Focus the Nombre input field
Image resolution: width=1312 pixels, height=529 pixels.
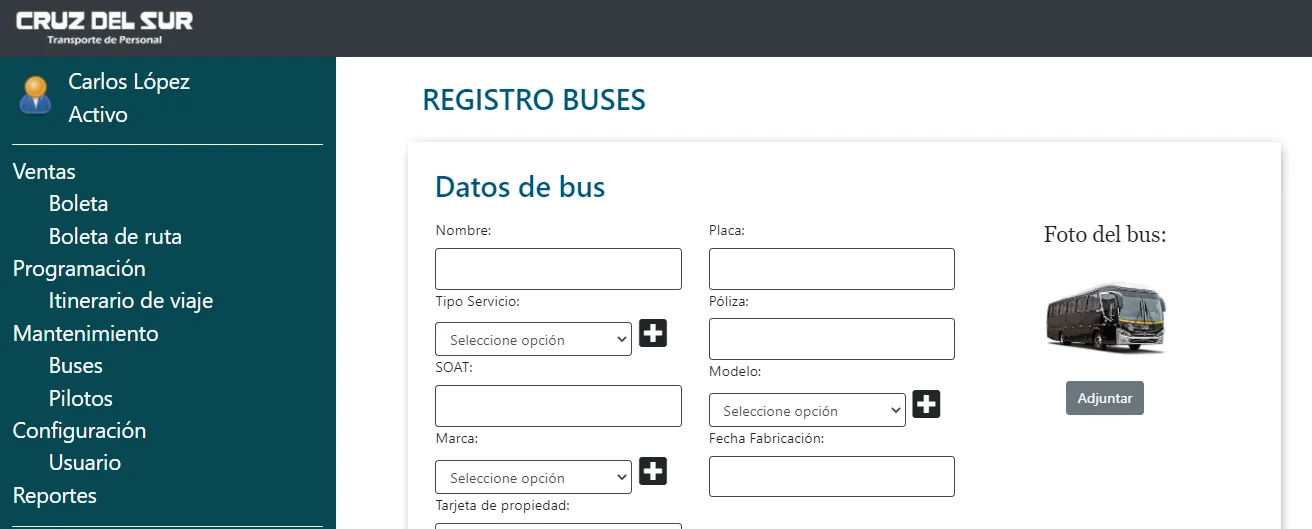point(558,269)
